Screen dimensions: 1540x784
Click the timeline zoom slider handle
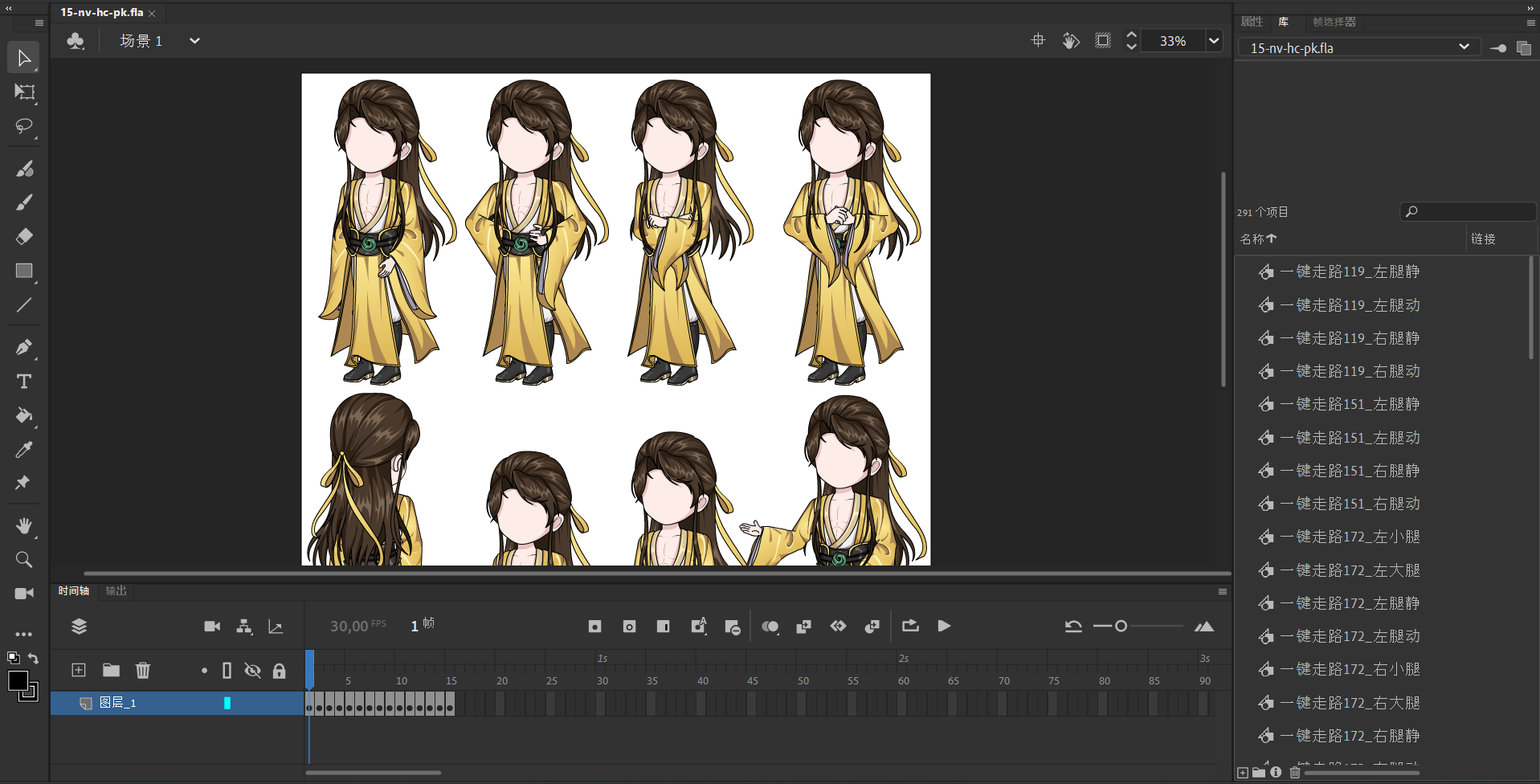click(1121, 626)
